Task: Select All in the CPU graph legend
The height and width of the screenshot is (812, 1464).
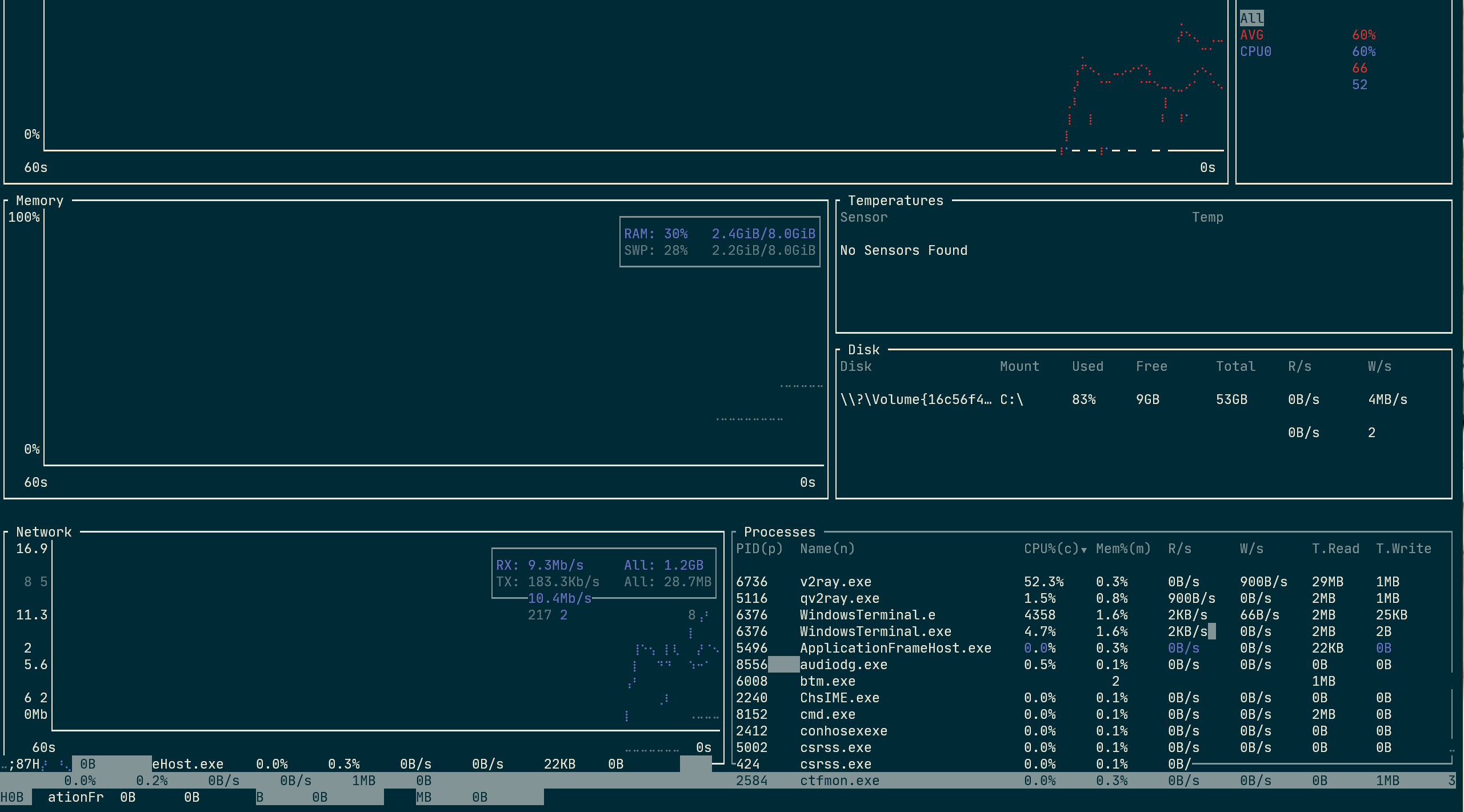Action: point(1252,18)
